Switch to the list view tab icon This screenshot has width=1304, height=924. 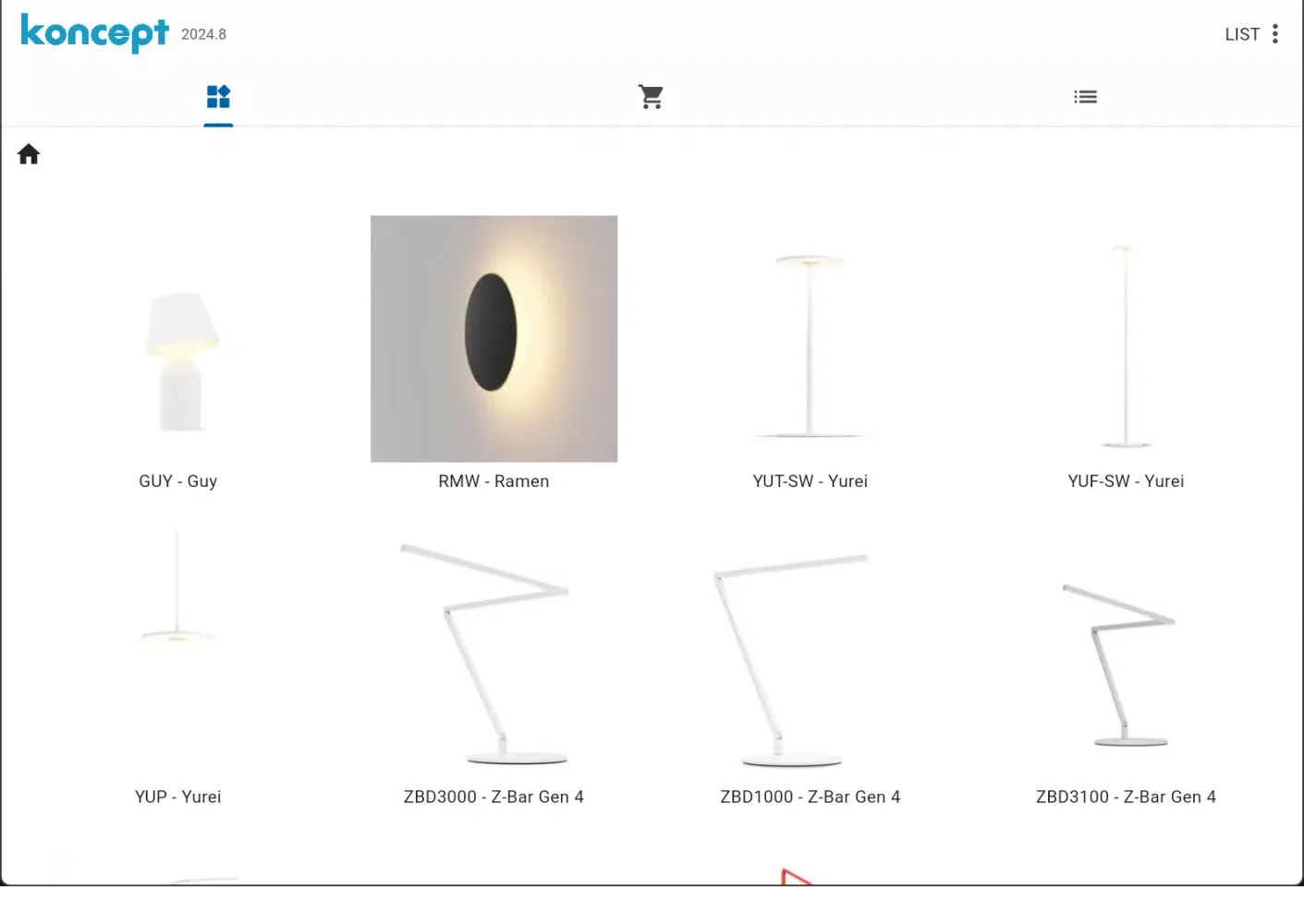[x=1085, y=97]
